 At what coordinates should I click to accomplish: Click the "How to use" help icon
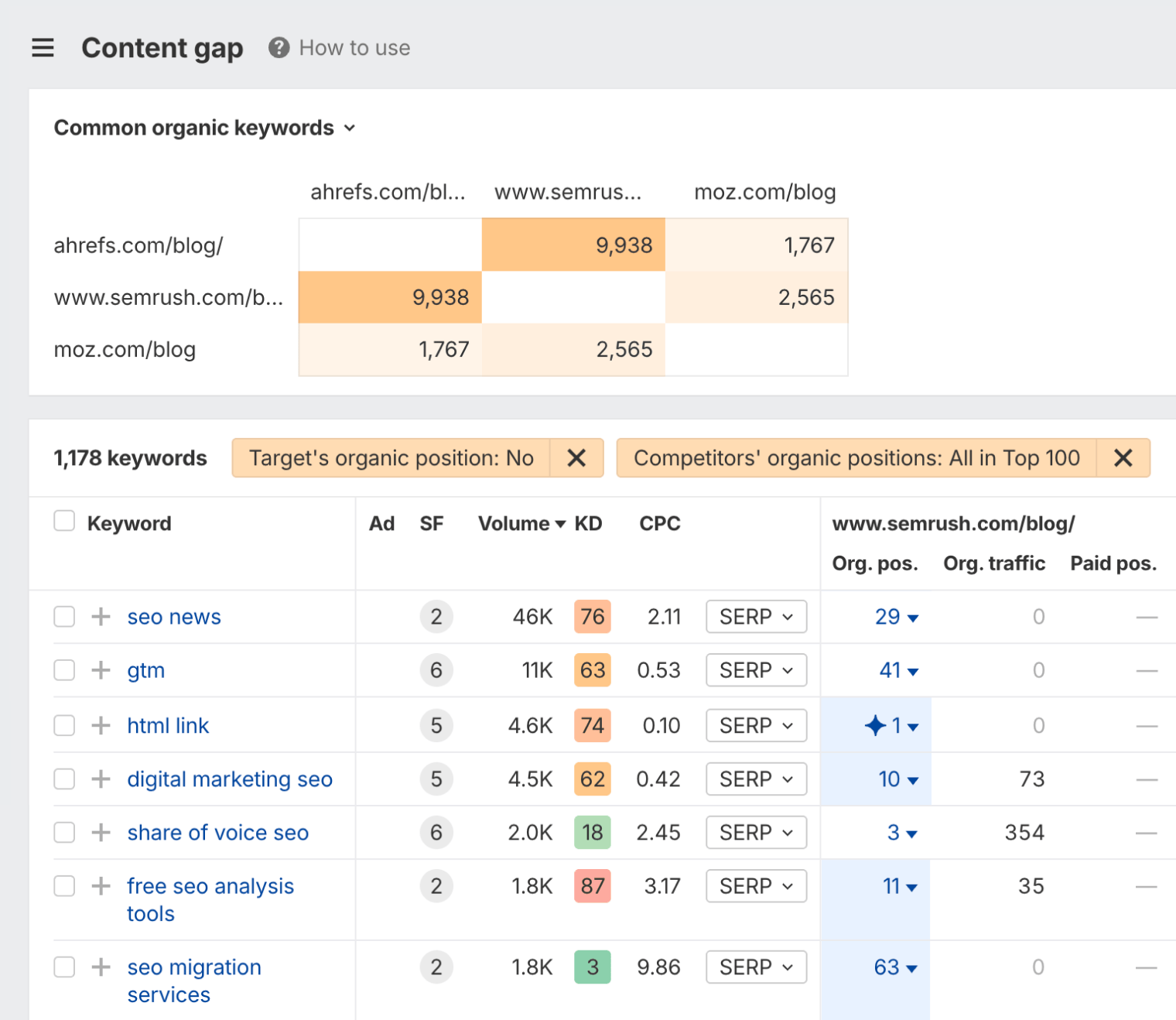coord(279,47)
